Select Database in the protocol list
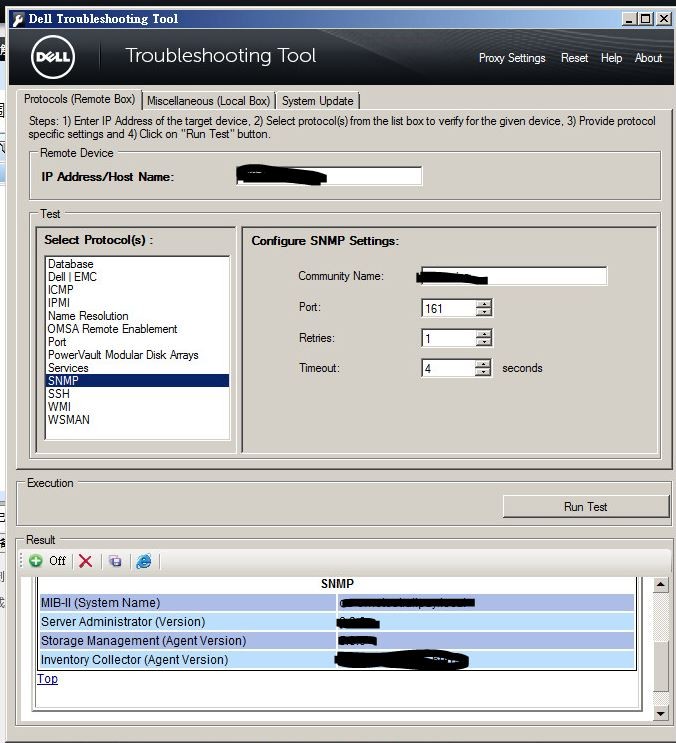The height and width of the screenshot is (743, 676). coord(137,264)
